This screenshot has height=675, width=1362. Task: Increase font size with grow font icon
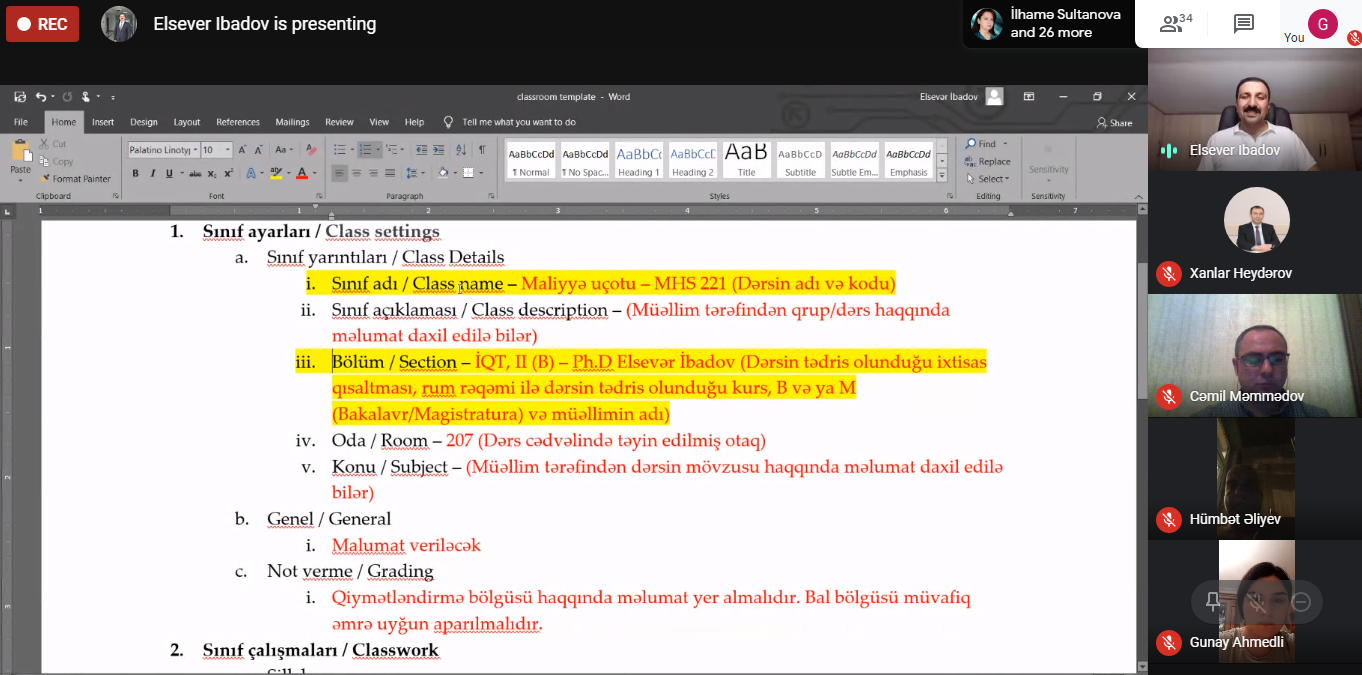tap(241, 150)
